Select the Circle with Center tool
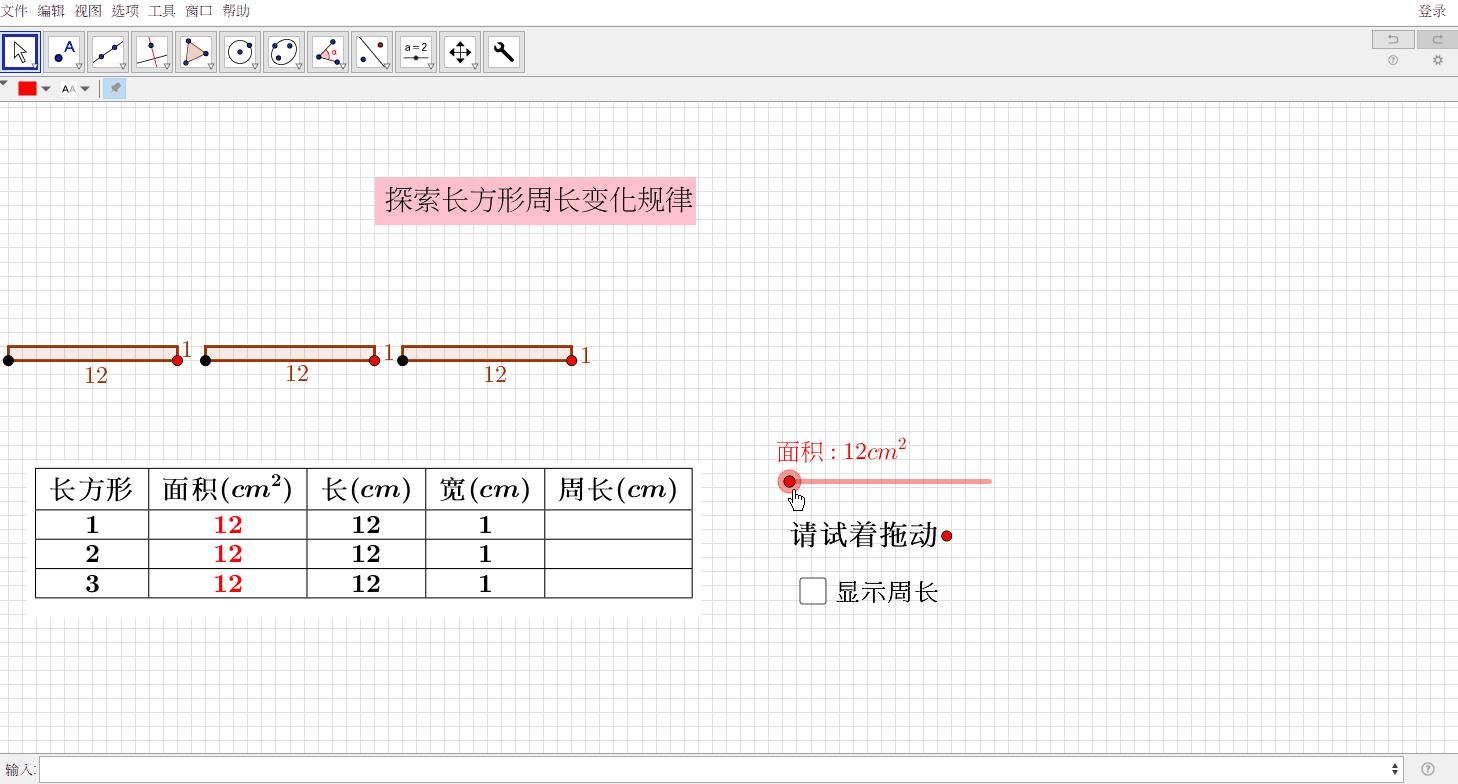The image size is (1458, 784). pos(240,51)
